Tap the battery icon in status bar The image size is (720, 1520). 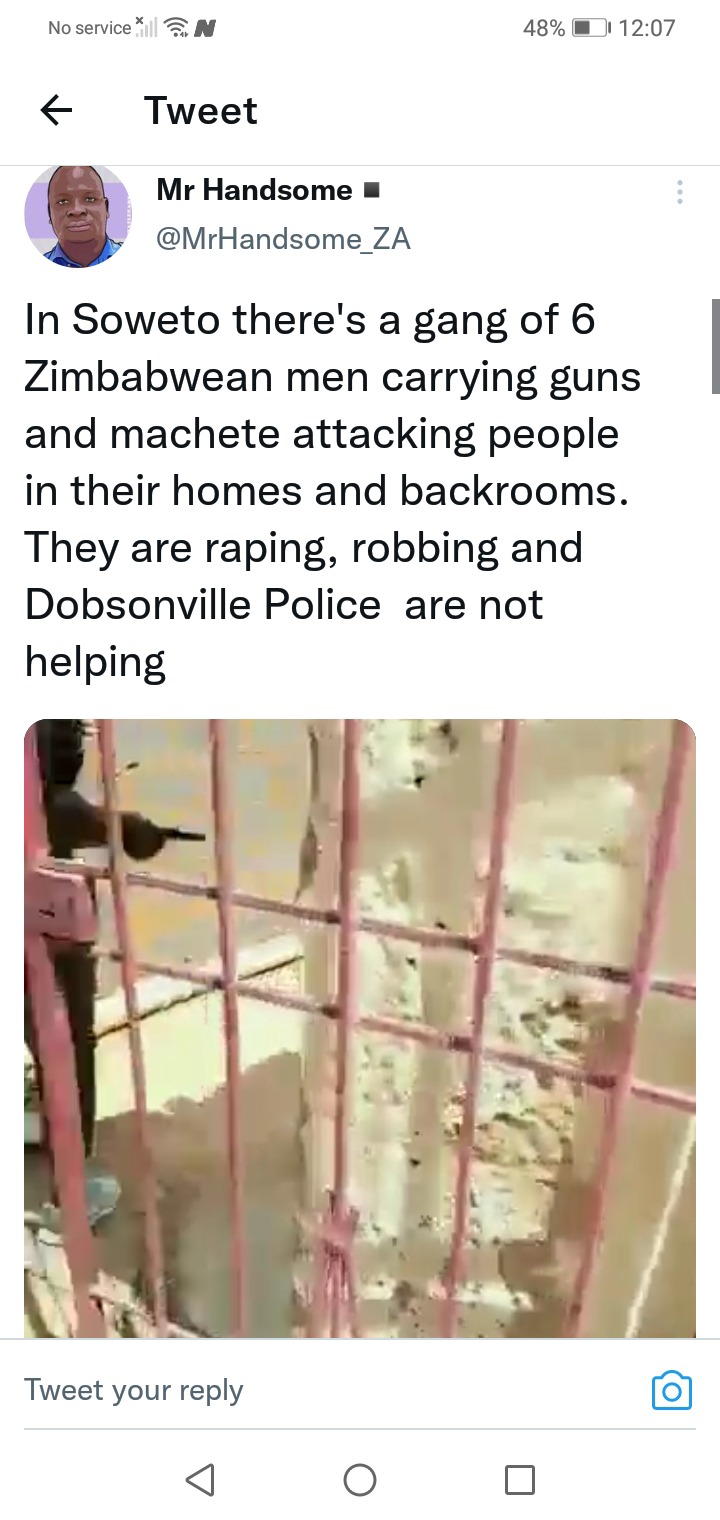(x=590, y=28)
